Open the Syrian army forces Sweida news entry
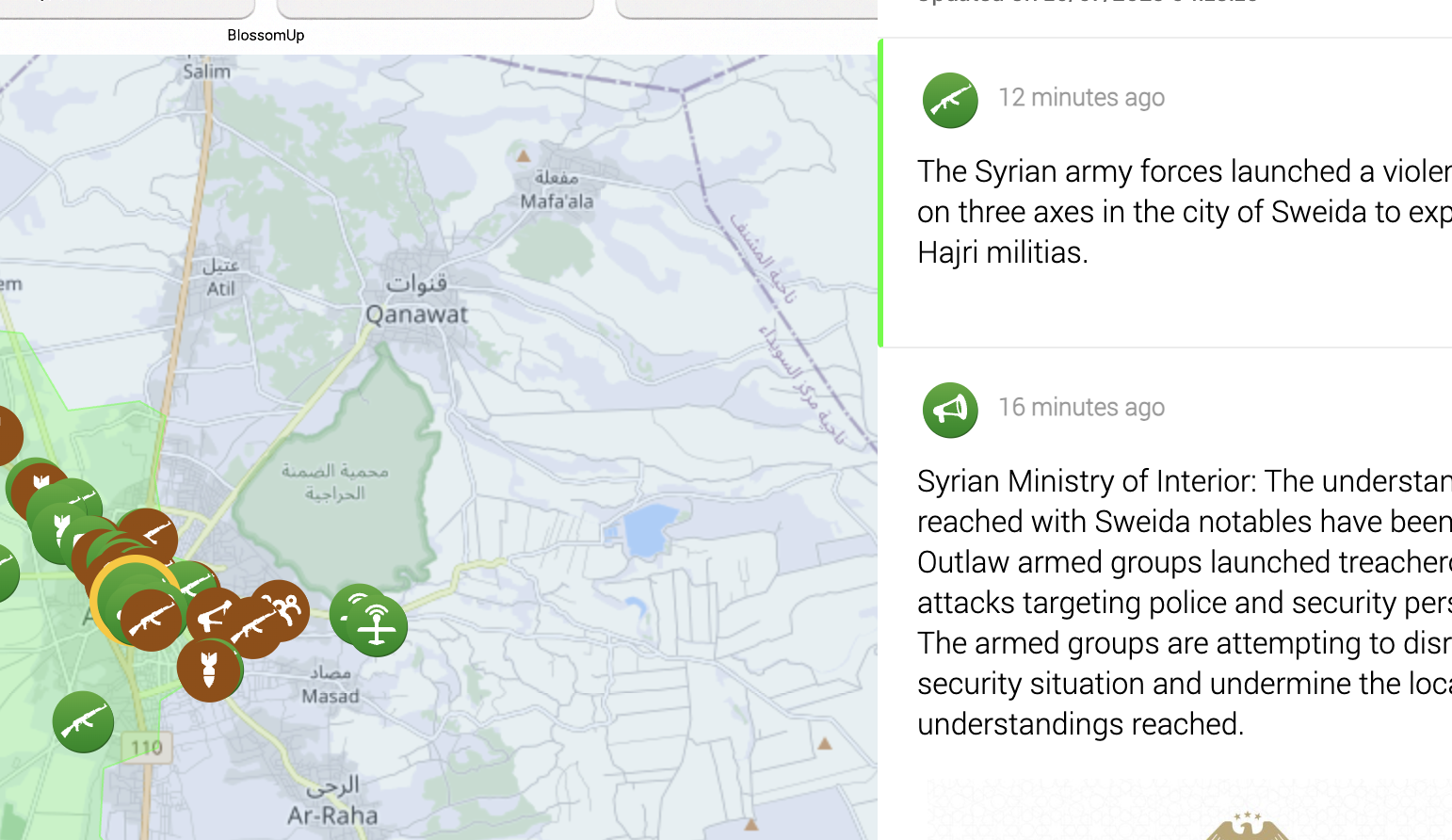The image size is (1452, 840). (x=1166, y=192)
